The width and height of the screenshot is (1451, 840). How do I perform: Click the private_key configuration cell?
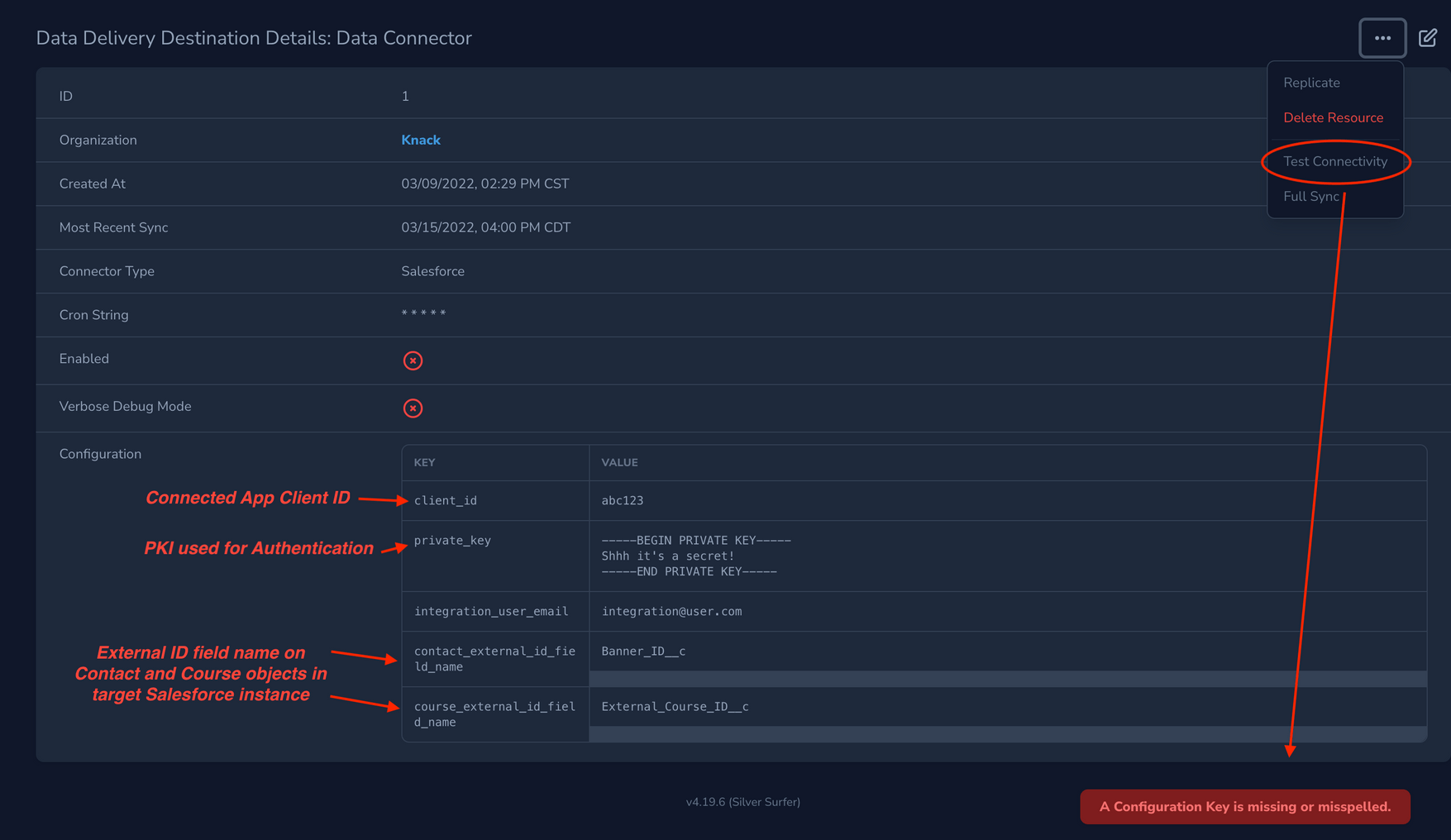click(x=452, y=540)
